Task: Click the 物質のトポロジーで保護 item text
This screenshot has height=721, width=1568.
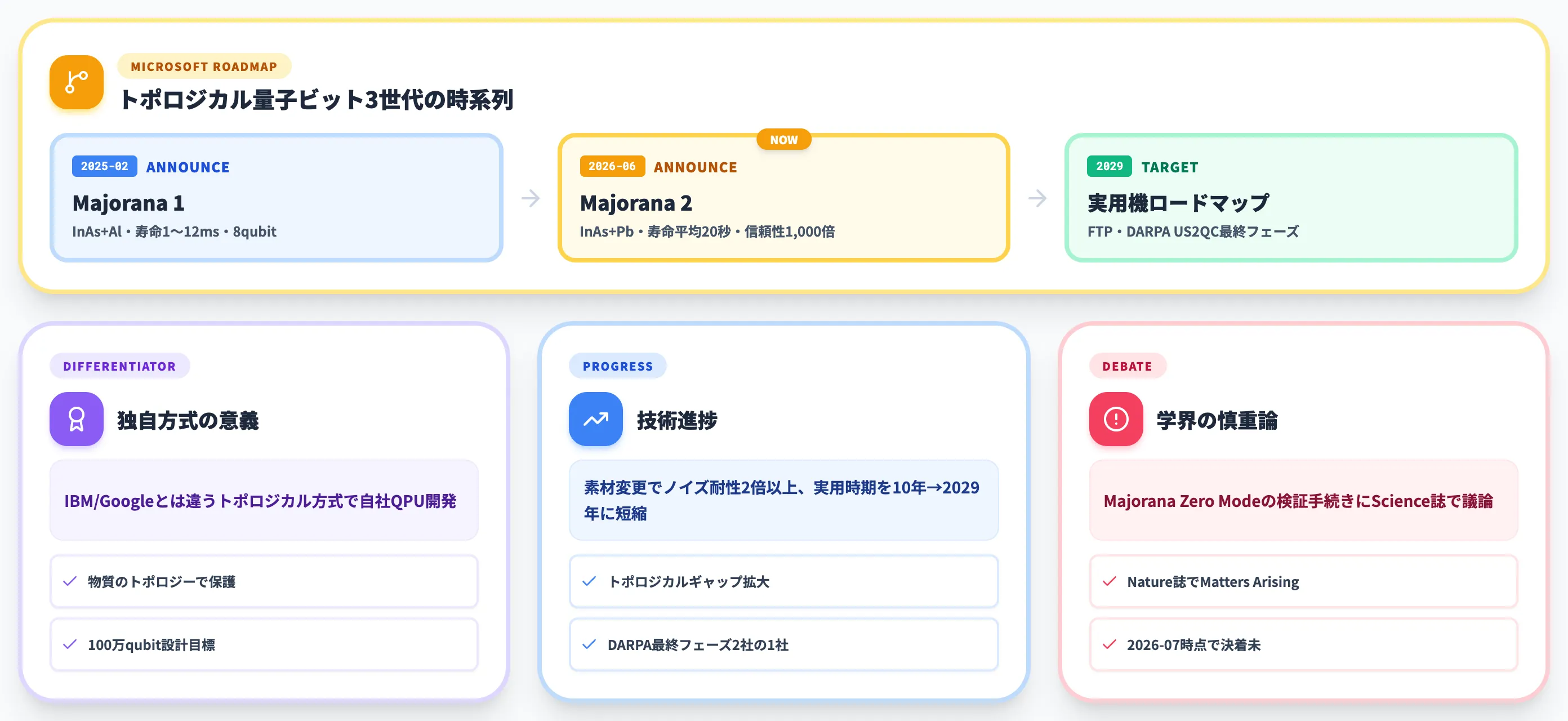Action: point(162,581)
